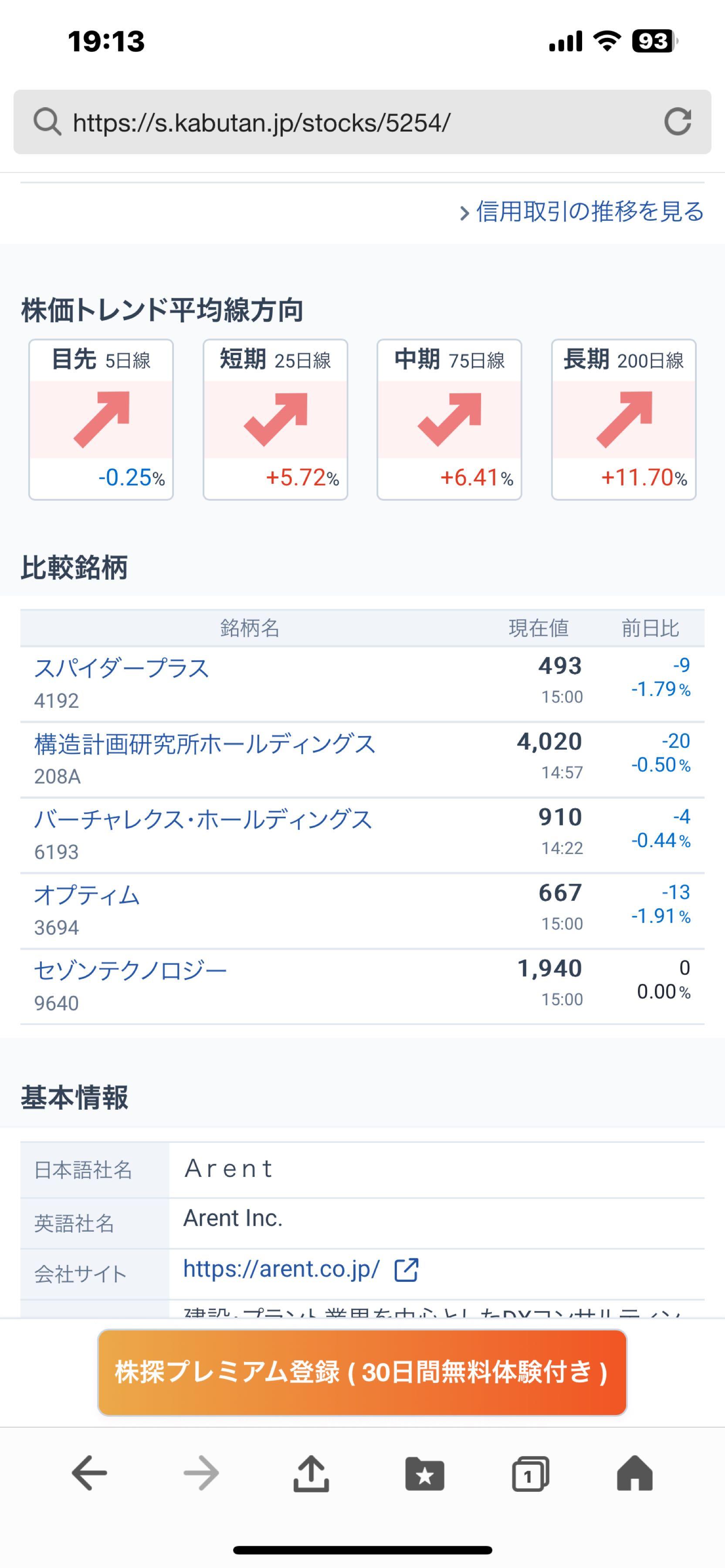Image resolution: width=725 pixels, height=1568 pixels.
Task: Visit the Arent company site link
Action: [x=280, y=1268]
